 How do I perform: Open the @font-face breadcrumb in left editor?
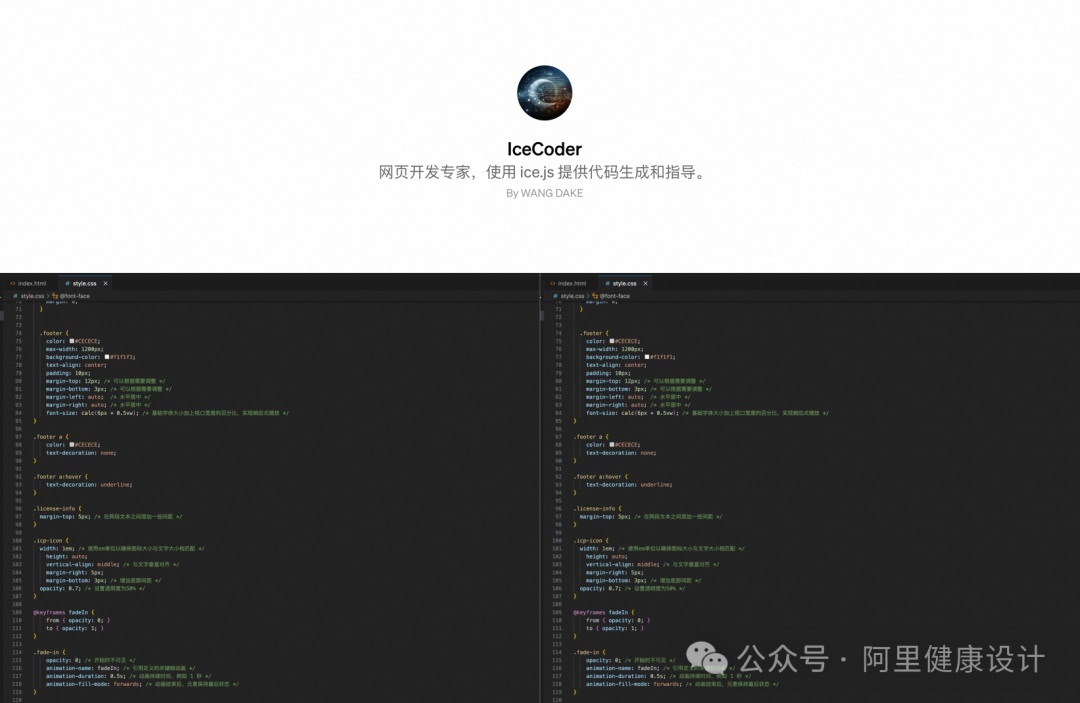point(76,296)
